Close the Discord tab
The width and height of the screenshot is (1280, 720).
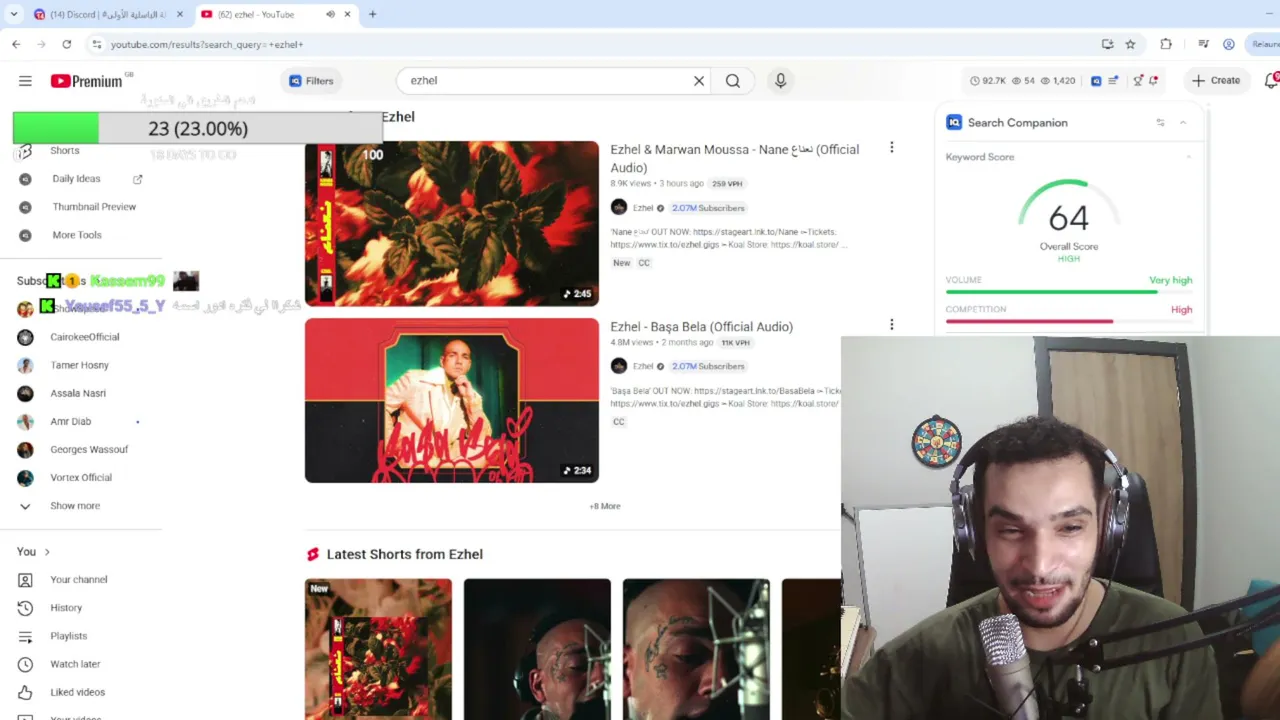pyautogui.click(x=180, y=14)
